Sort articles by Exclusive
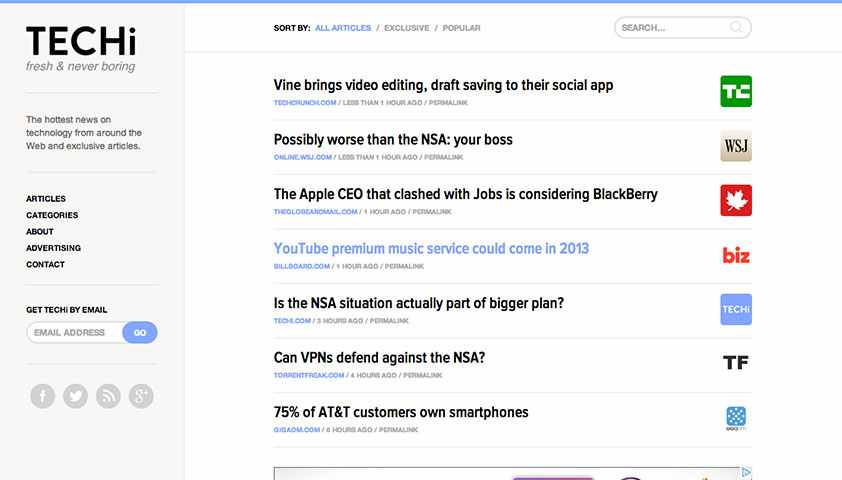The width and height of the screenshot is (842, 480). [x=406, y=28]
